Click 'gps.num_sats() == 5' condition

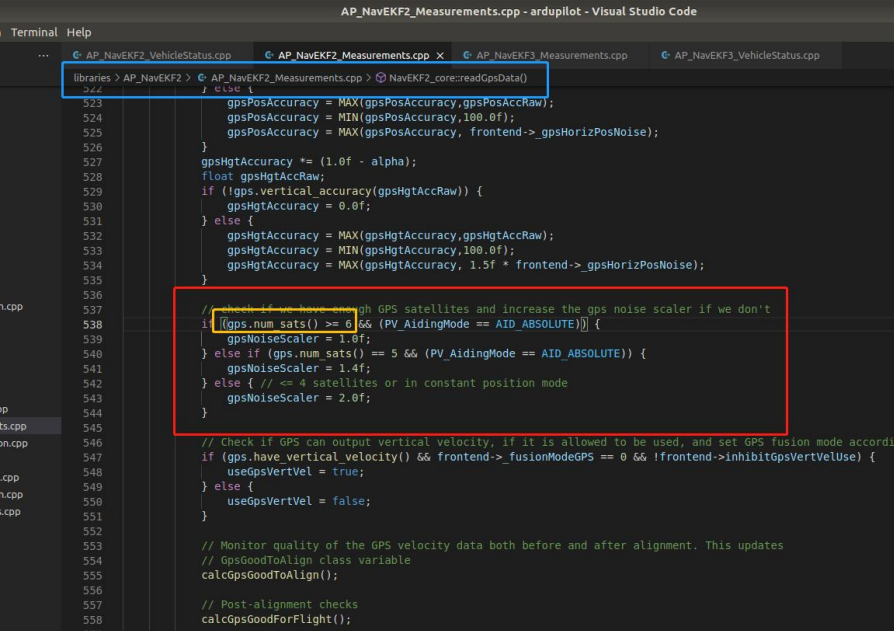point(335,354)
